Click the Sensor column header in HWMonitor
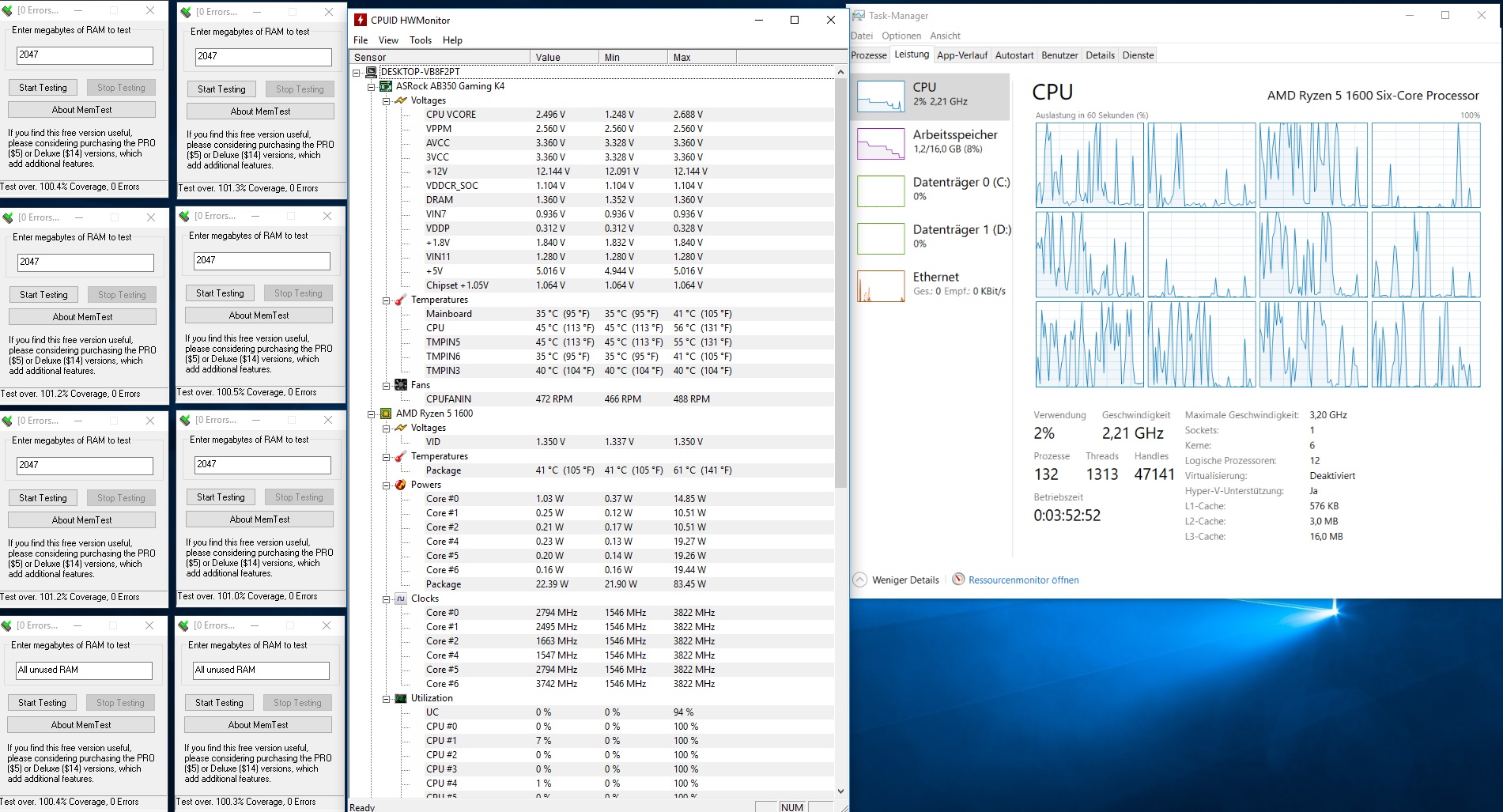This screenshot has width=1503, height=812. pos(440,57)
